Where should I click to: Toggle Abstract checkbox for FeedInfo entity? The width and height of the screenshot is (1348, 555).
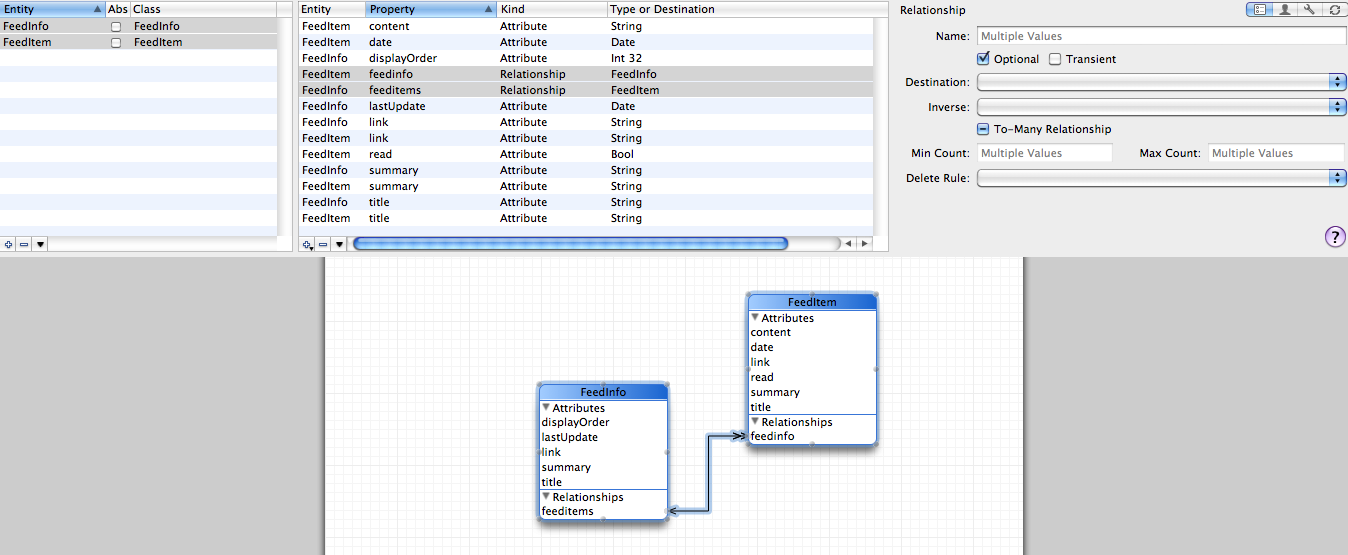[117, 26]
